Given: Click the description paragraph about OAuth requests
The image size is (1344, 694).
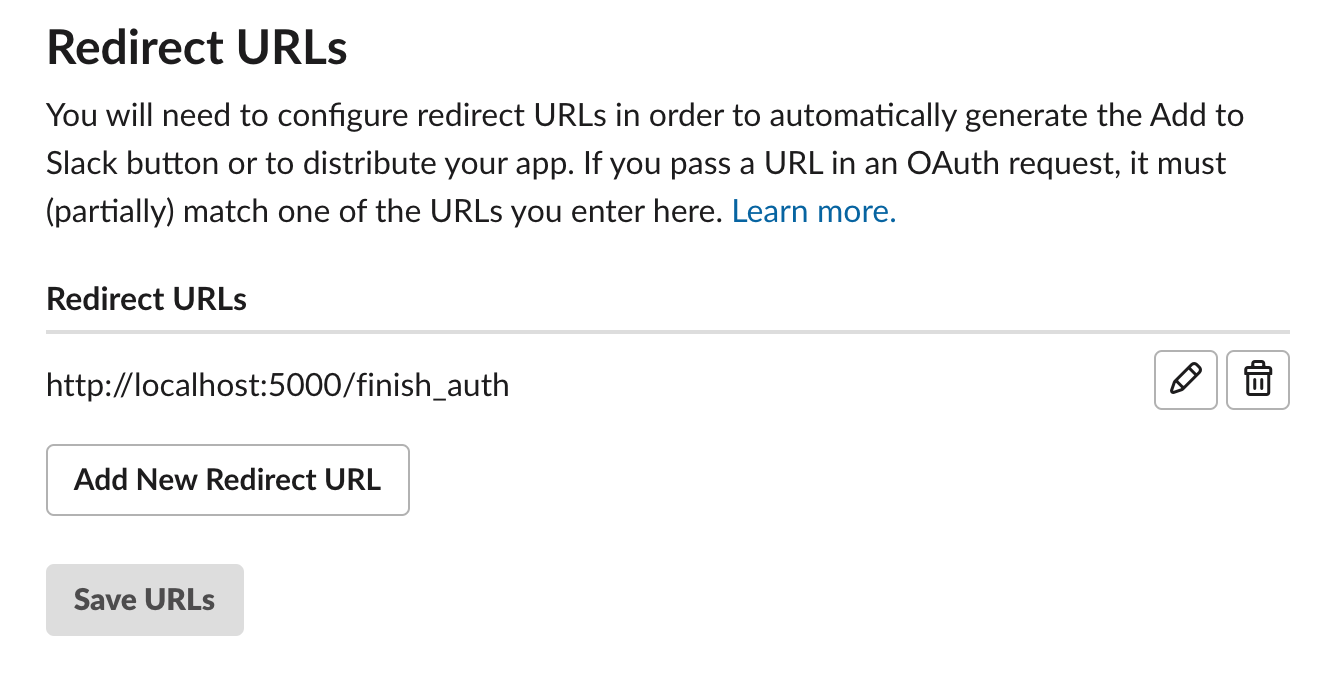Looking at the screenshot, I should click(645, 163).
